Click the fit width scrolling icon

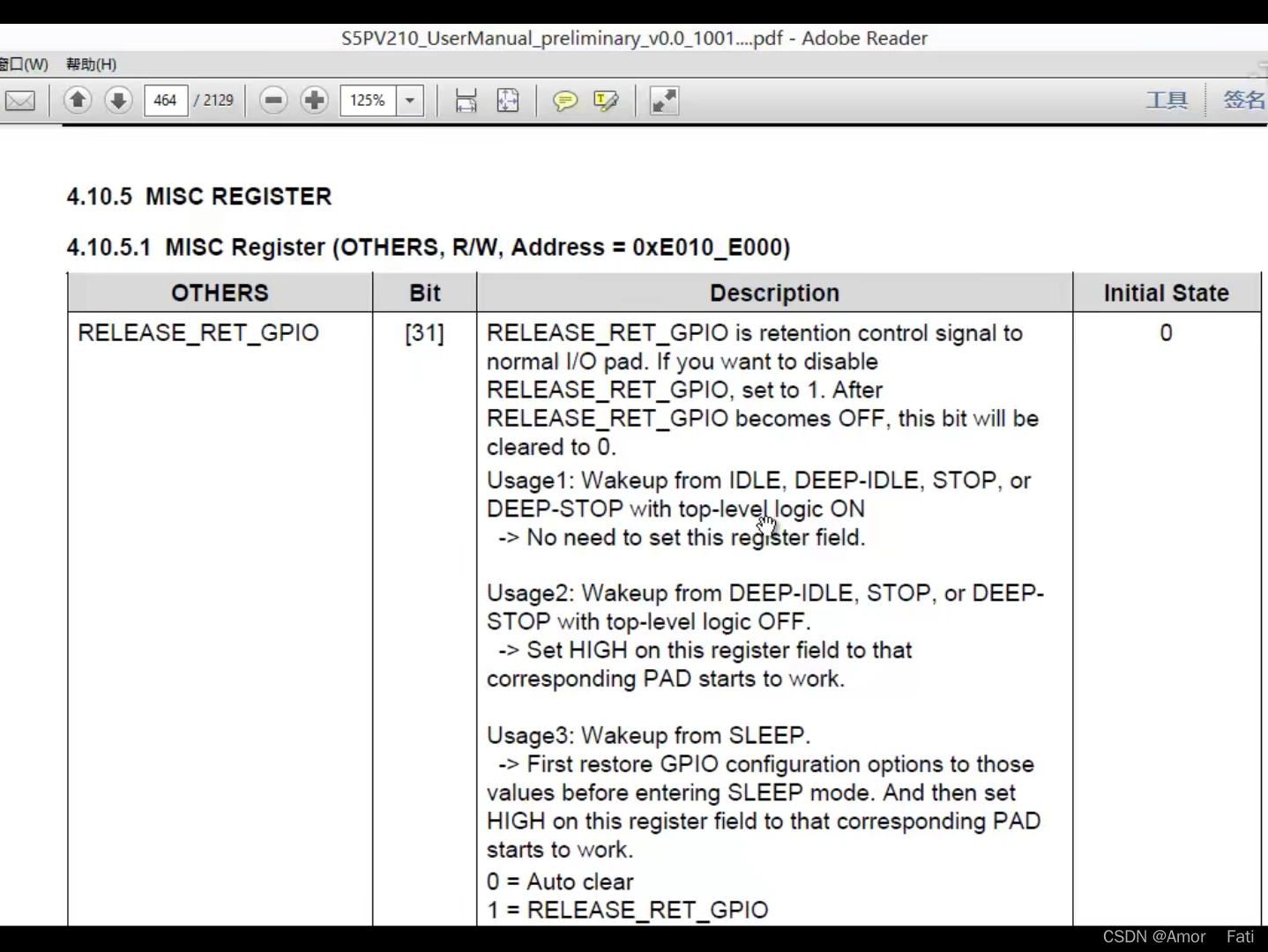coord(466,100)
